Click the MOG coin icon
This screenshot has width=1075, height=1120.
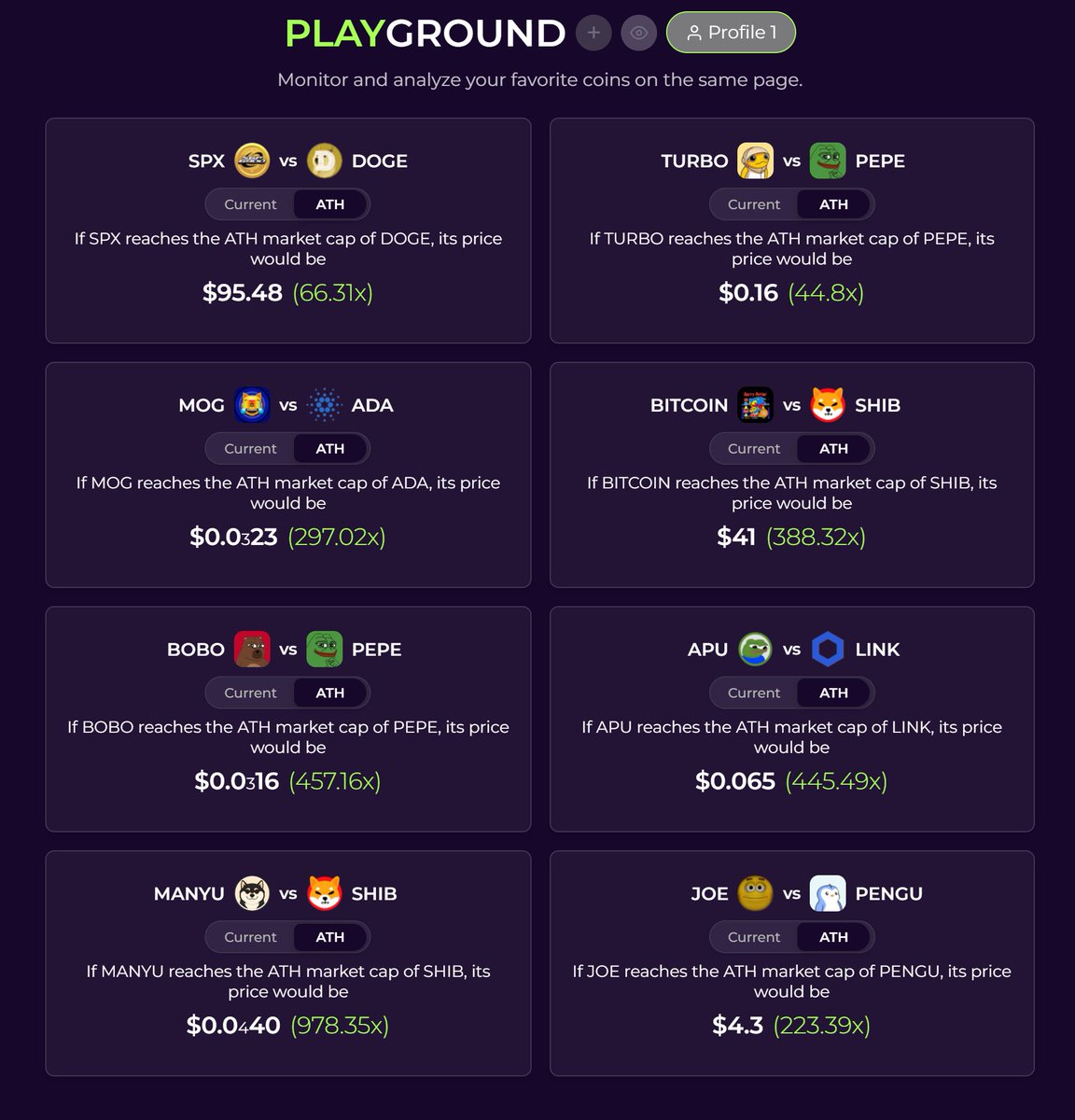point(252,405)
